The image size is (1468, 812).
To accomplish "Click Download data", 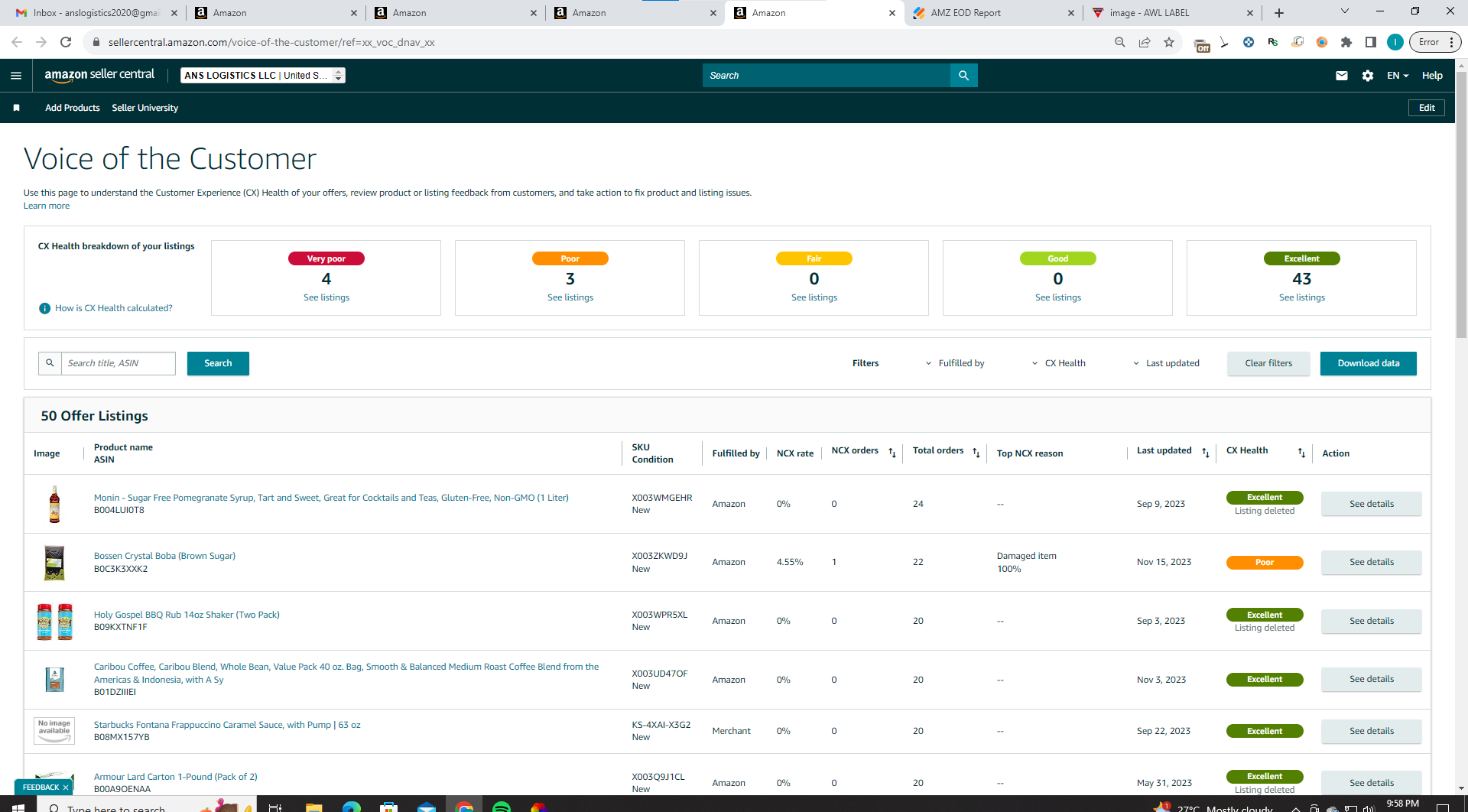I will coord(1369,363).
